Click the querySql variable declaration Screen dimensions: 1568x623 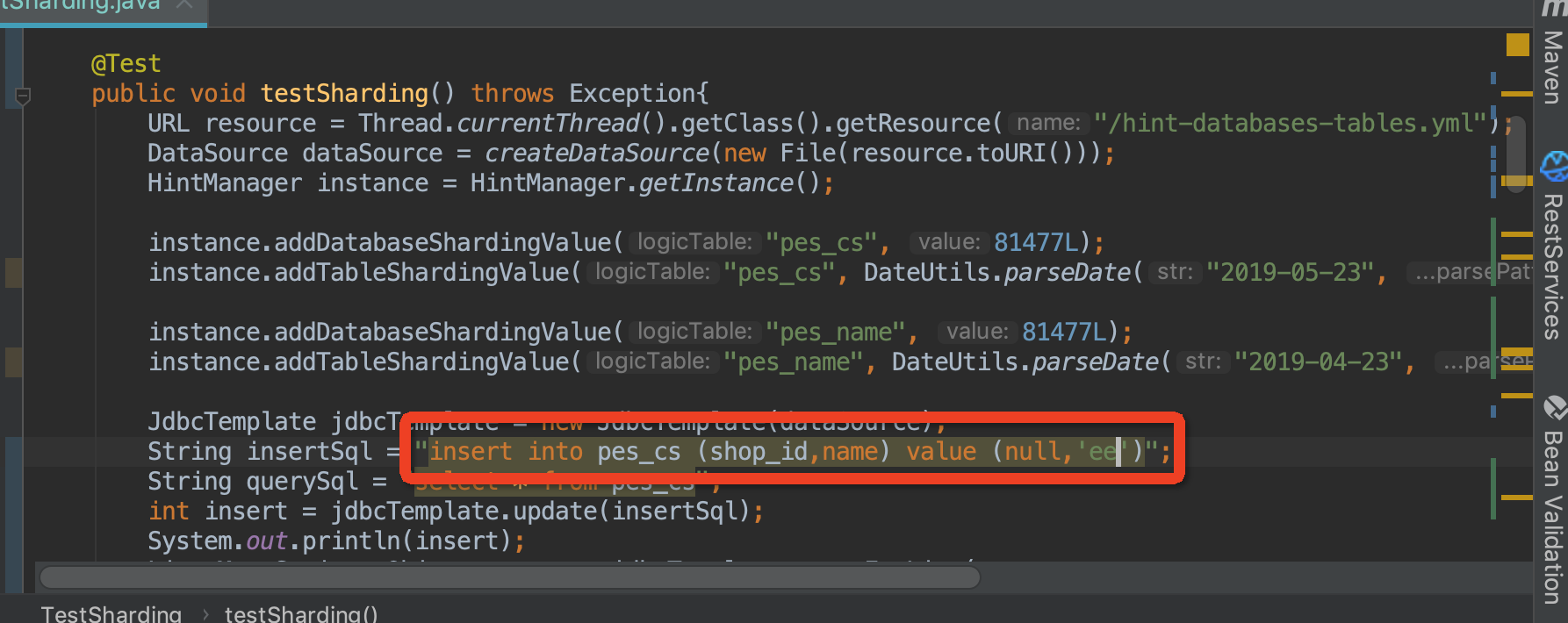[x=303, y=482]
